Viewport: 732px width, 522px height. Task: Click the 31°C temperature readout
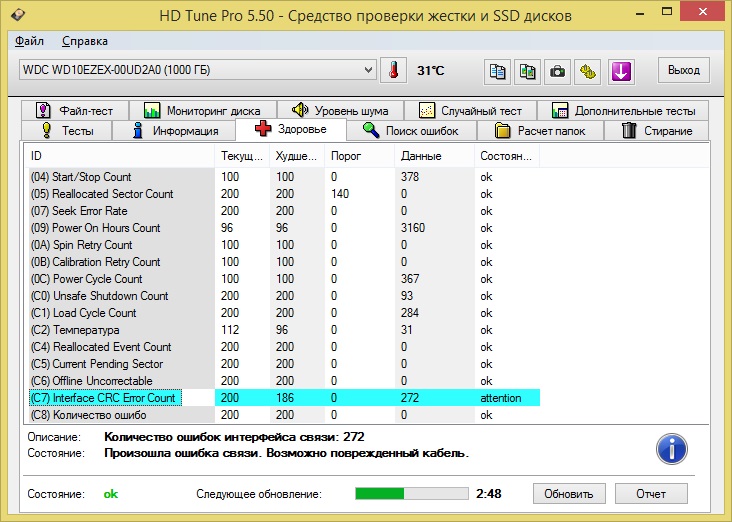pos(430,71)
